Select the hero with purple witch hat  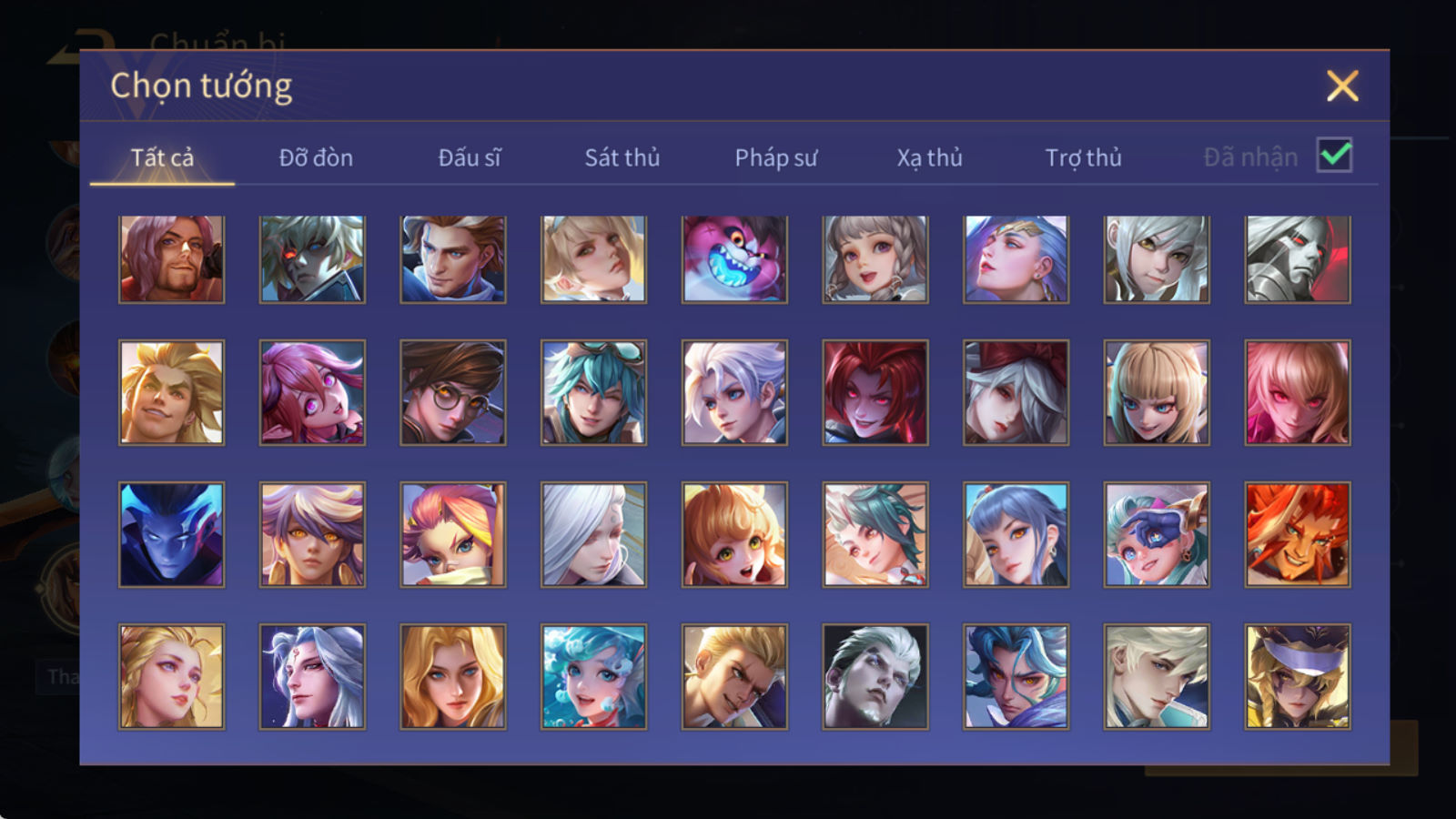coord(1298,676)
